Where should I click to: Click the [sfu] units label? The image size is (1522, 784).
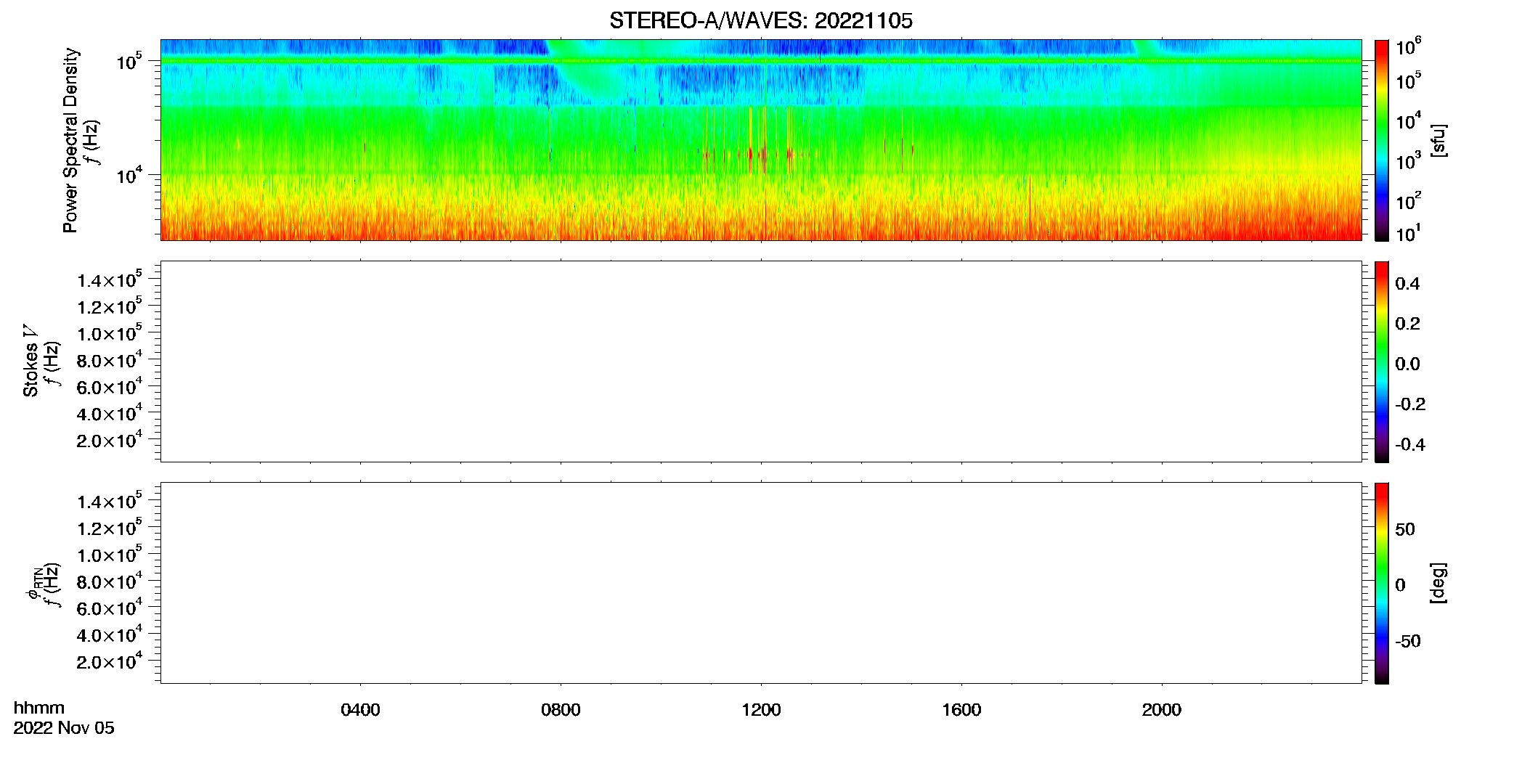[1438, 140]
